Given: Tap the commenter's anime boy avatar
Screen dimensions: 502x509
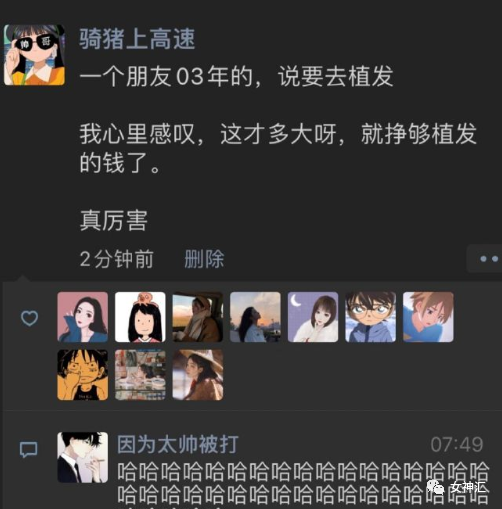Looking at the screenshot, I should point(82,457).
